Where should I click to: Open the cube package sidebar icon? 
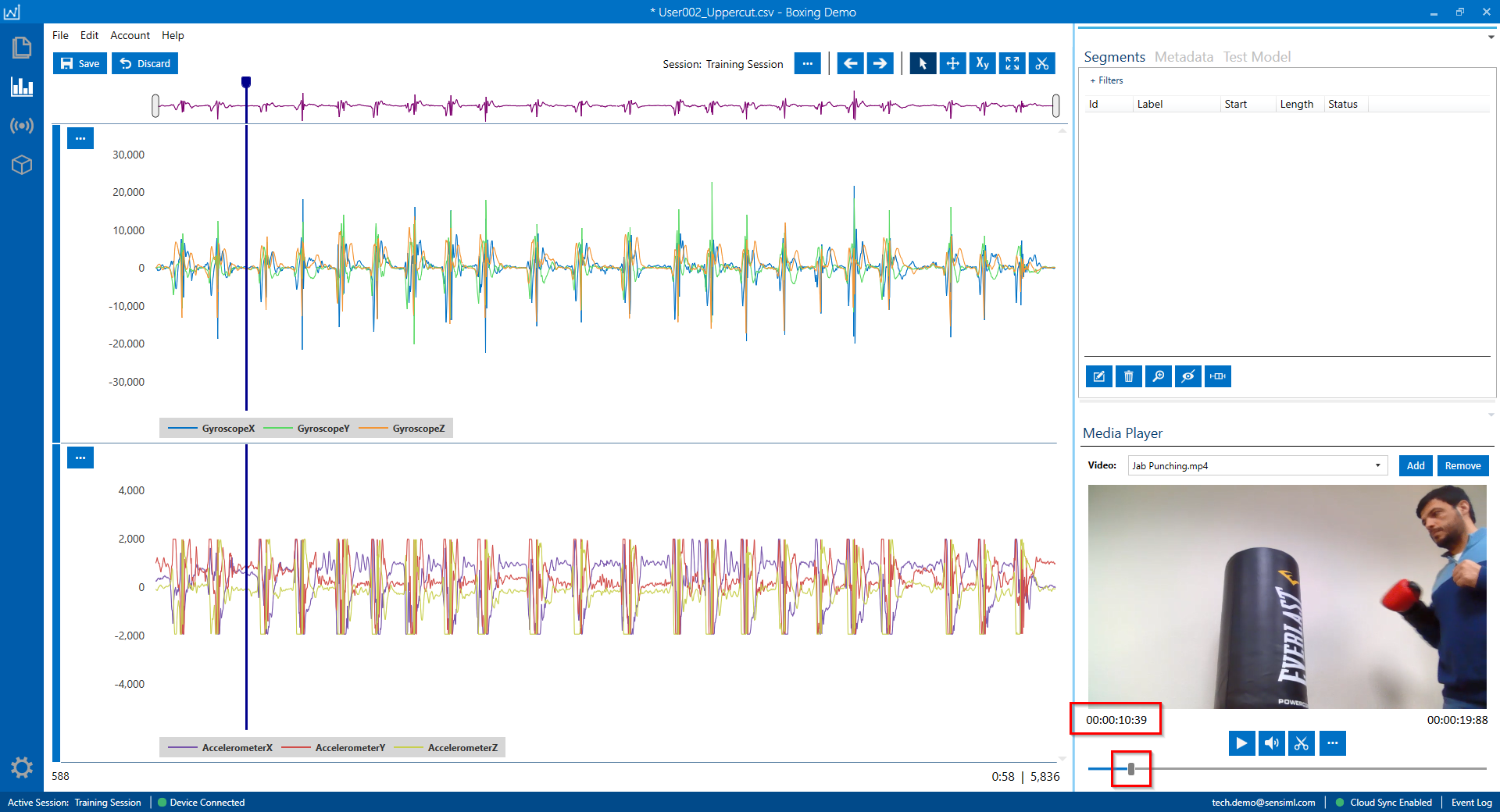click(22, 165)
